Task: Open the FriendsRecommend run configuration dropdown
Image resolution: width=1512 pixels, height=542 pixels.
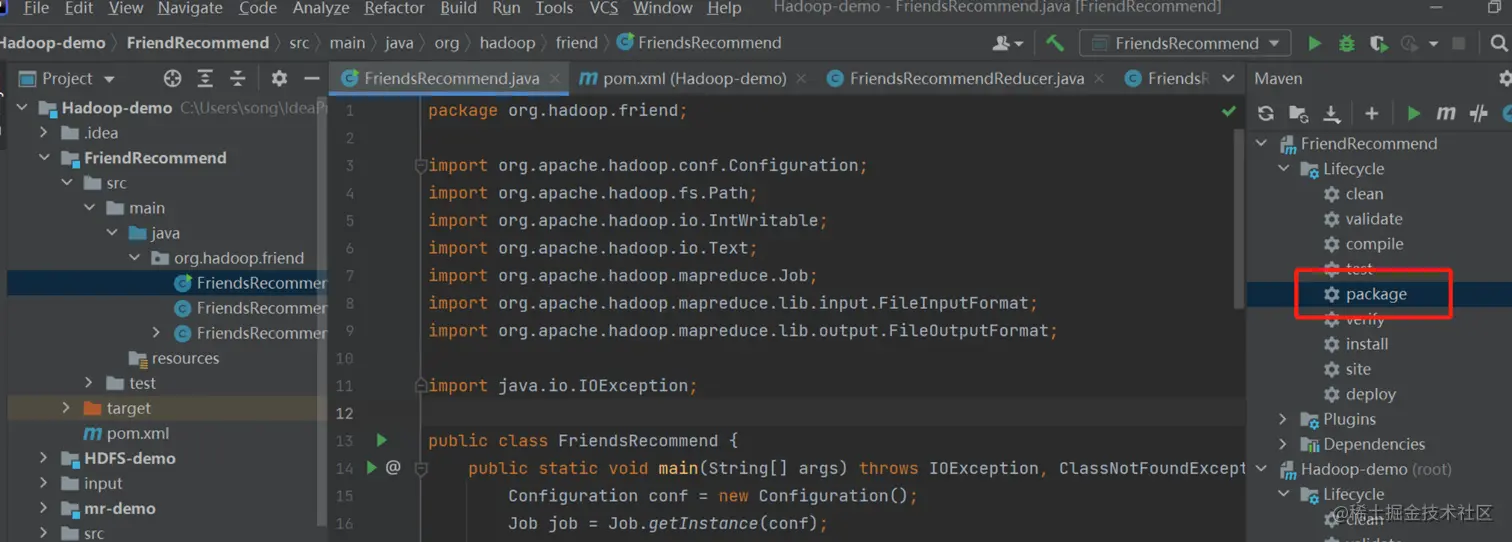Action: (x=1187, y=43)
